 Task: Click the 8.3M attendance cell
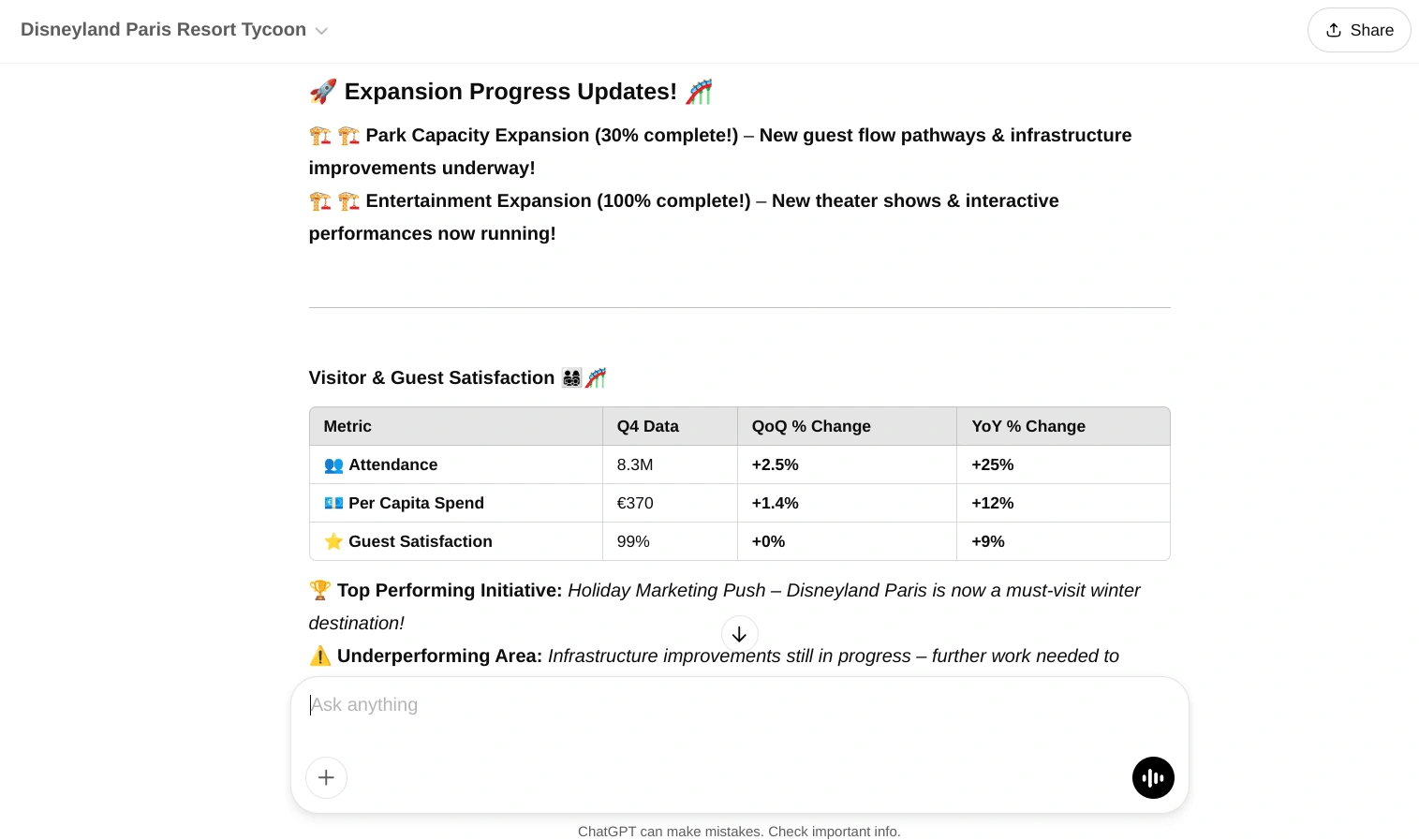(x=635, y=464)
